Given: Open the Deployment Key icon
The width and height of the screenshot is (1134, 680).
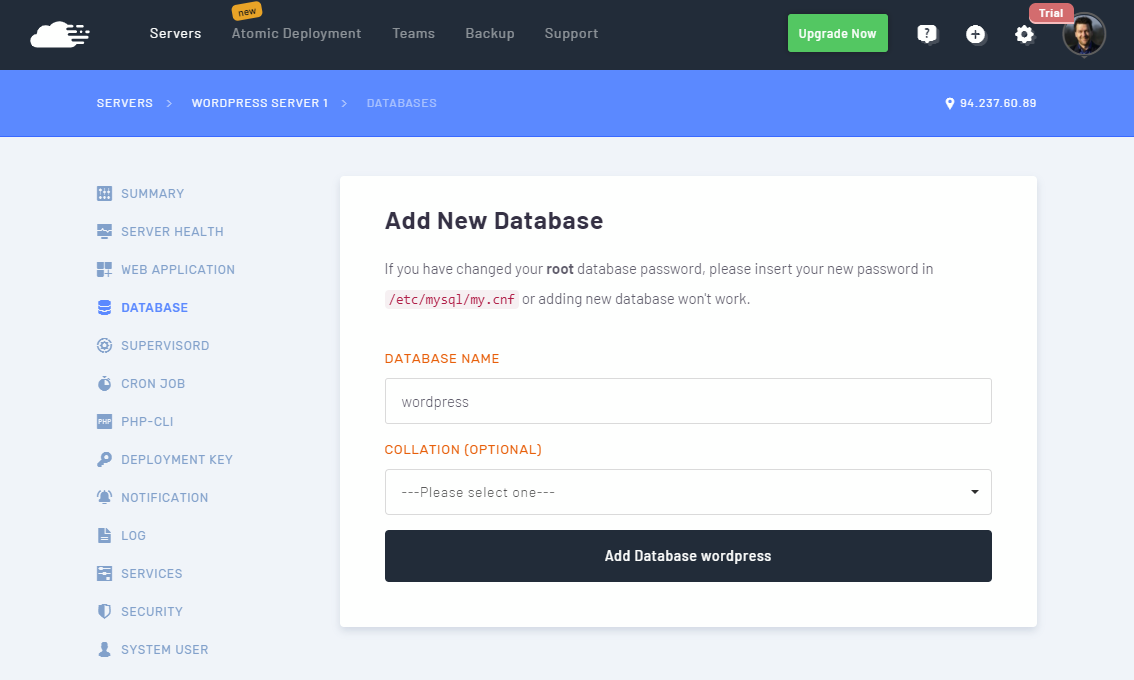Looking at the screenshot, I should (105, 460).
